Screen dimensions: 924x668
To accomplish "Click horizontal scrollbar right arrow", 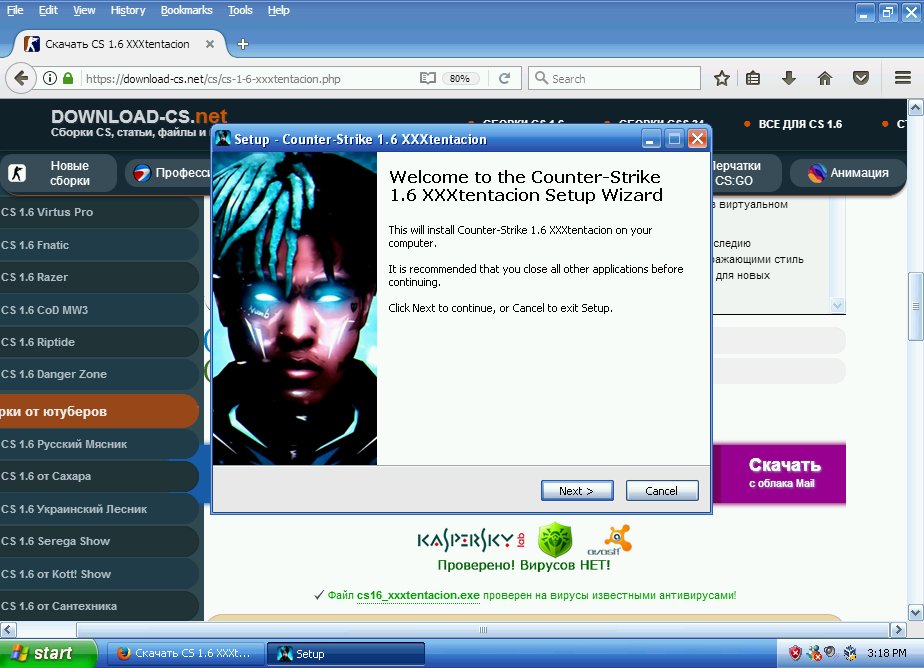I will [x=897, y=629].
